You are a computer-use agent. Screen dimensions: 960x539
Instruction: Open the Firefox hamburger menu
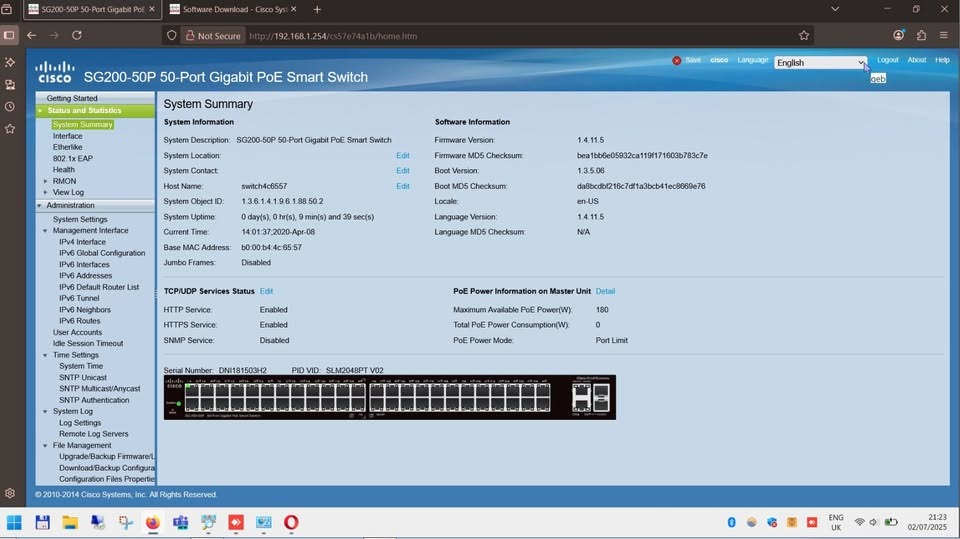(943, 36)
